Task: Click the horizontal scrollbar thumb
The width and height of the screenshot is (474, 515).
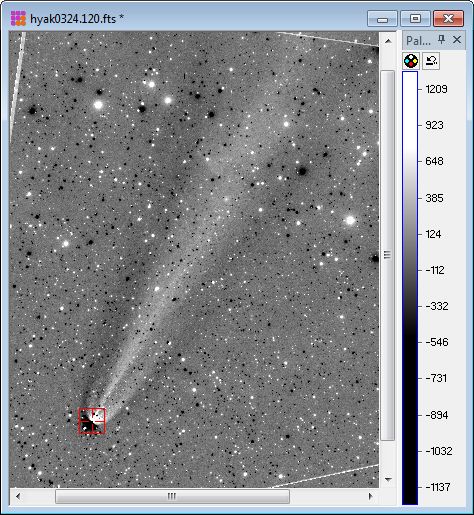Action: pos(172,496)
